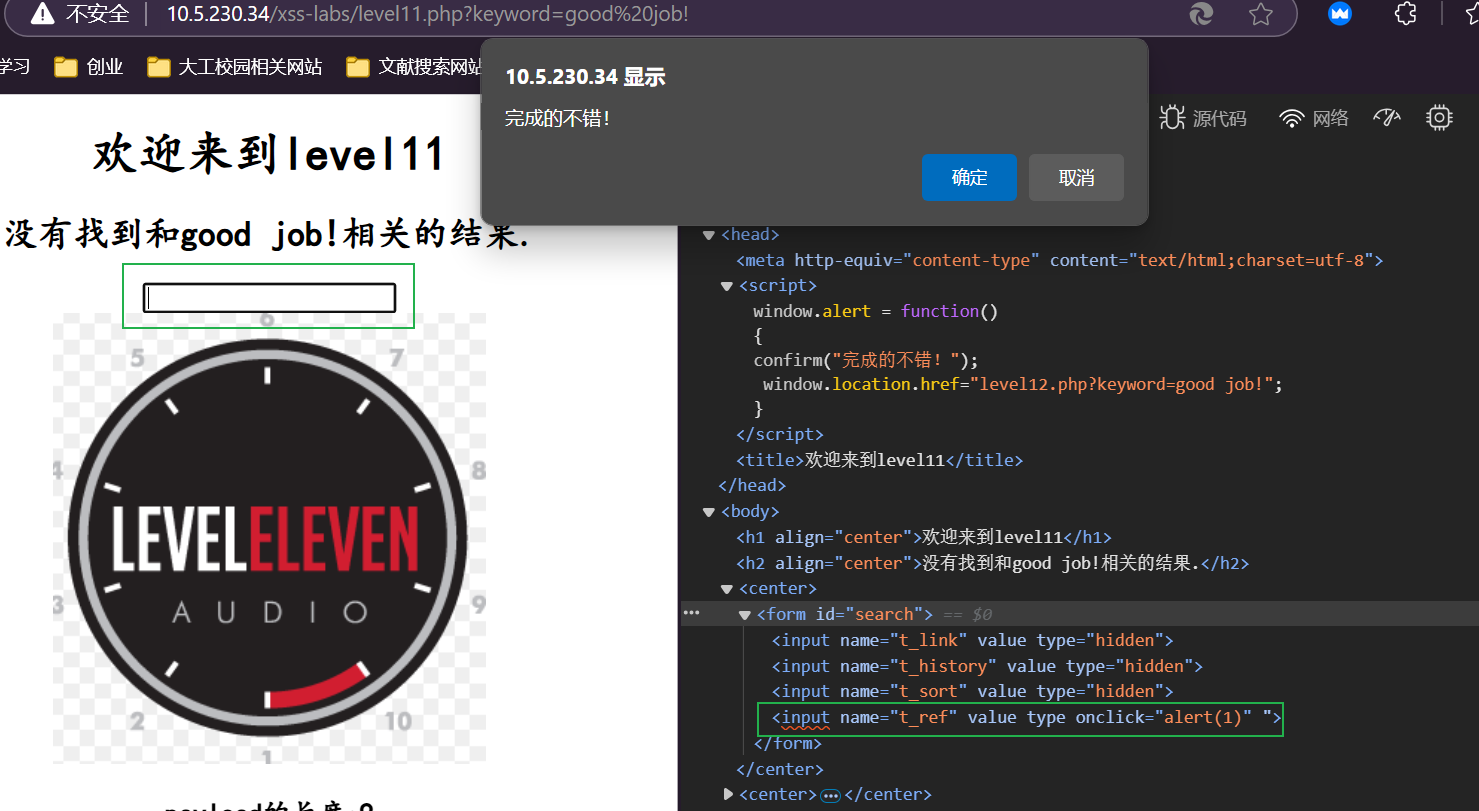
Task: Click the 取消 button in the dialog
Action: (1076, 177)
